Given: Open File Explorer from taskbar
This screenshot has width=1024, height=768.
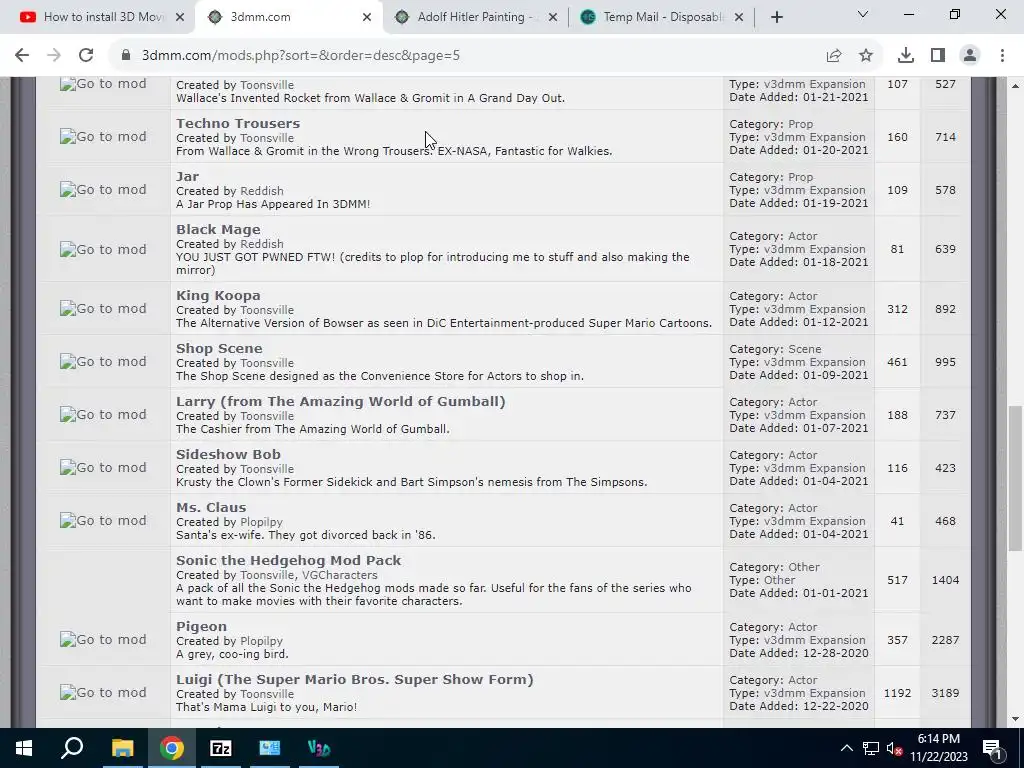Looking at the screenshot, I should (122, 748).
